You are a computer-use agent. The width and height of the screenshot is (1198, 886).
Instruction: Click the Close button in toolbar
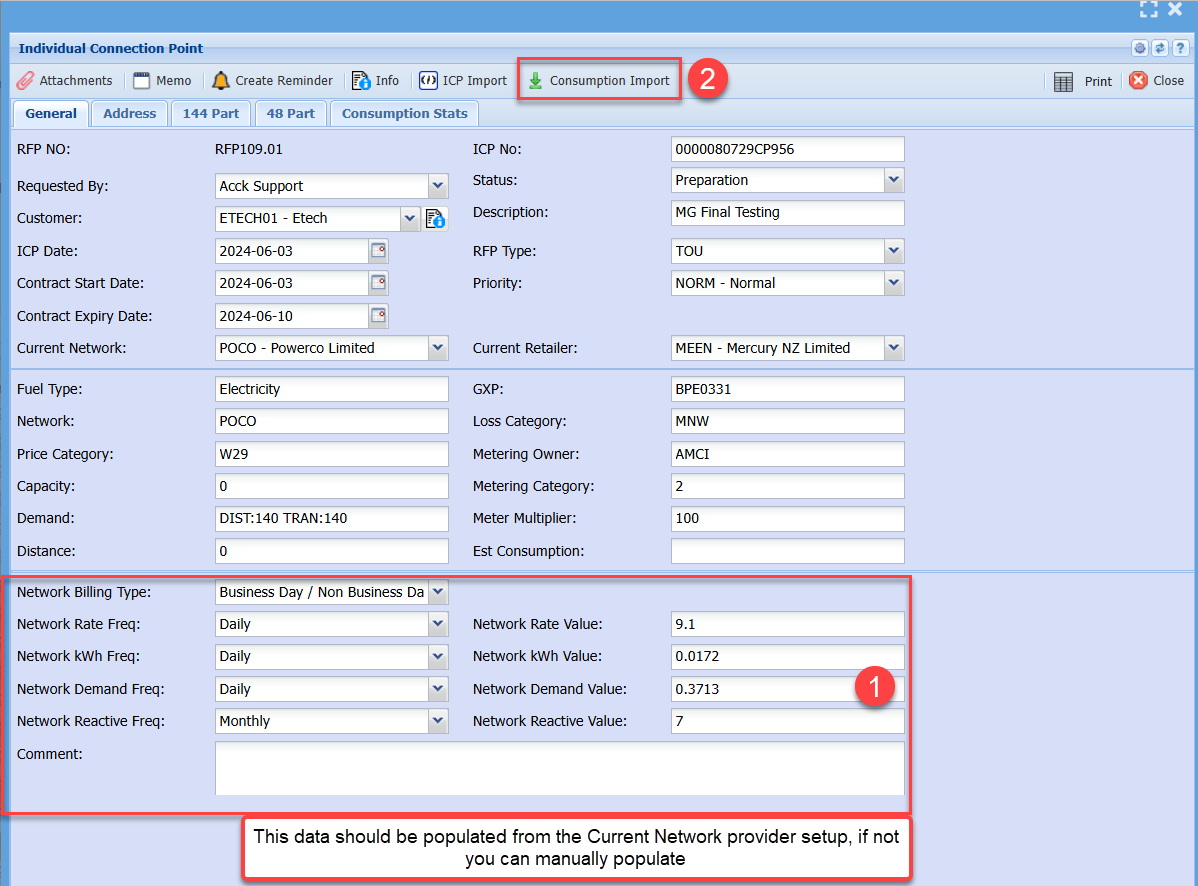tap(1157, 81)
